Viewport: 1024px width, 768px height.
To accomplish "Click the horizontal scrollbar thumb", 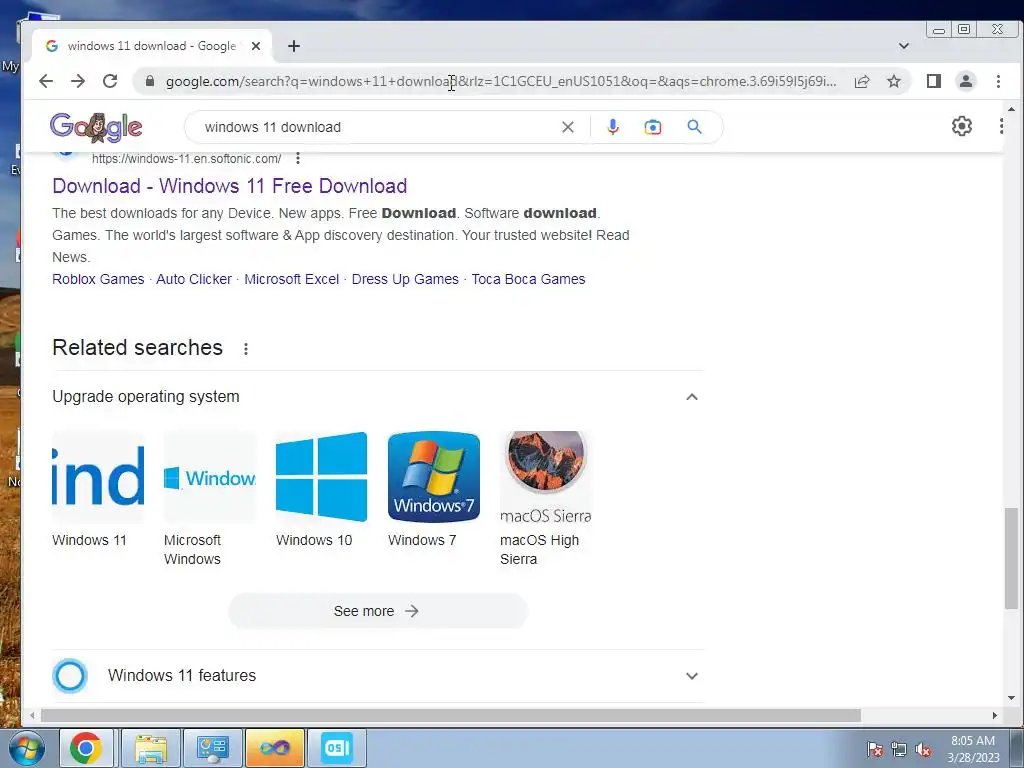I will coord(451,716).
